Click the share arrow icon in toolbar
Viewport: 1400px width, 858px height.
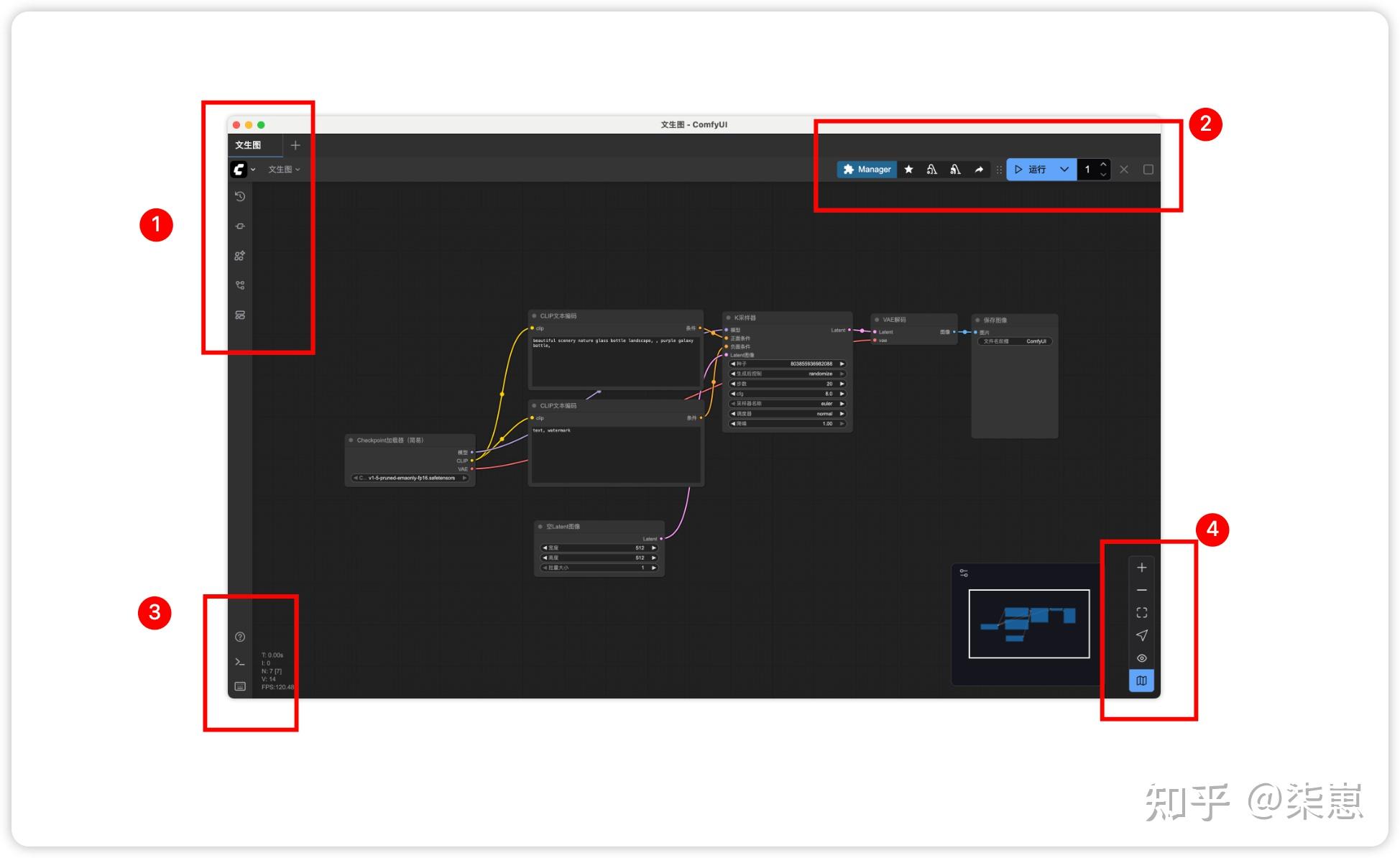(x=979, y=170)
